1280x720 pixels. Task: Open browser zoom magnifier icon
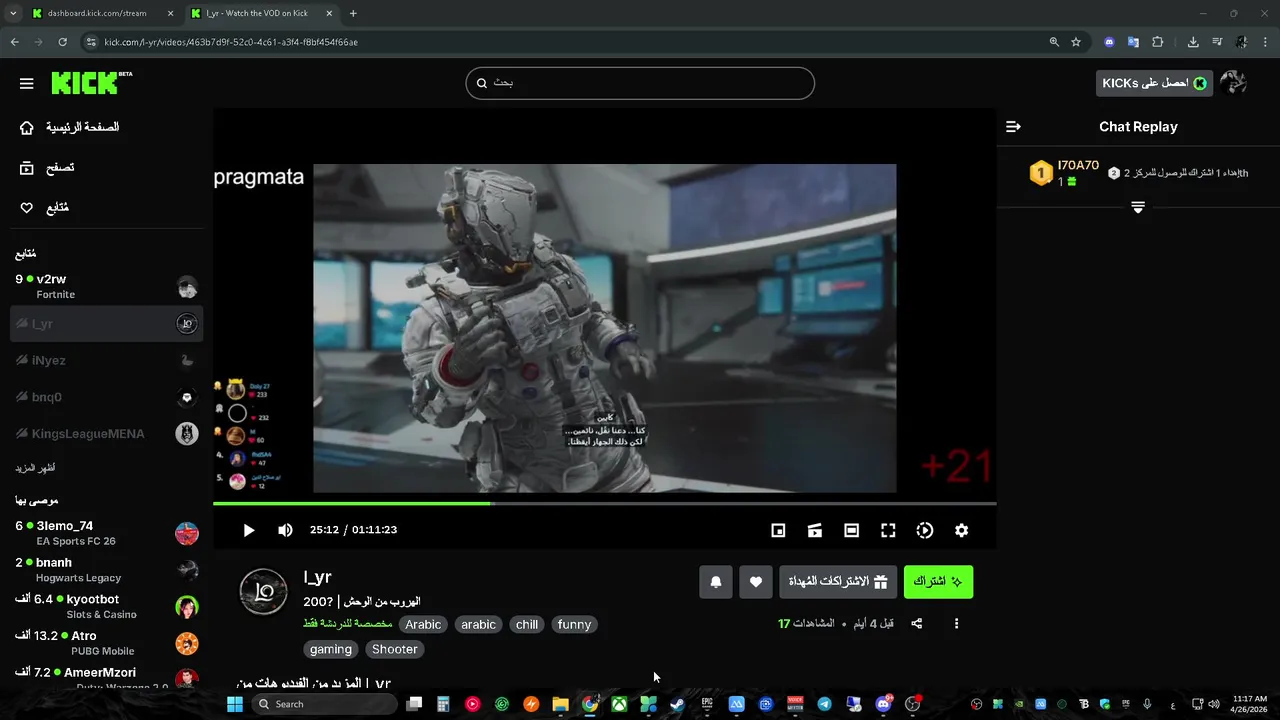(x=1054, y=42)
